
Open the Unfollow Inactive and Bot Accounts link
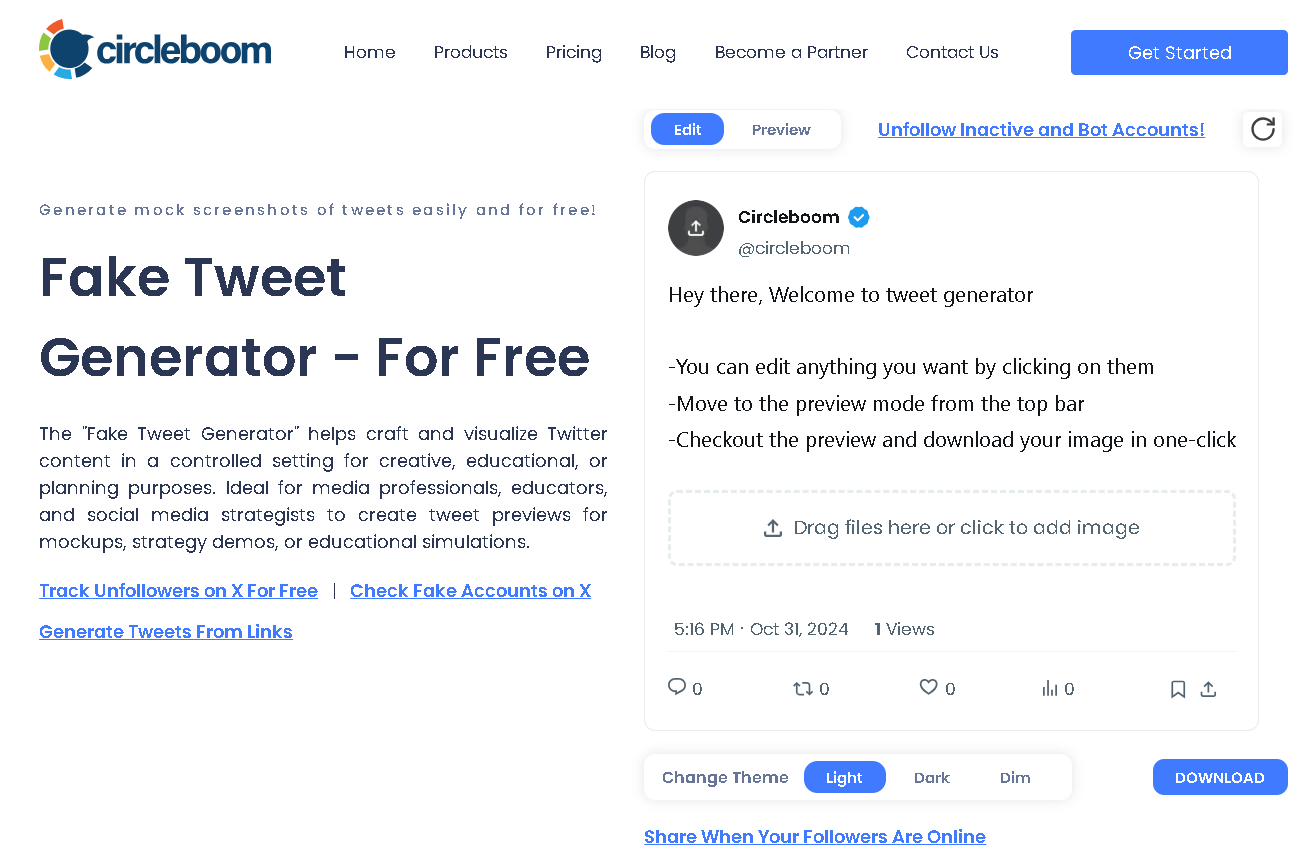click(x=1041, y=129)
